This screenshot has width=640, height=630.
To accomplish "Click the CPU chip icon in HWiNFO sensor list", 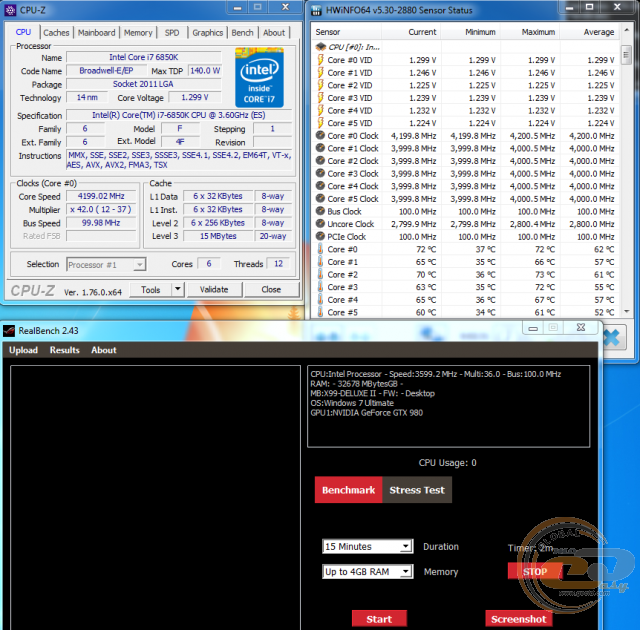I will (321, 47).
